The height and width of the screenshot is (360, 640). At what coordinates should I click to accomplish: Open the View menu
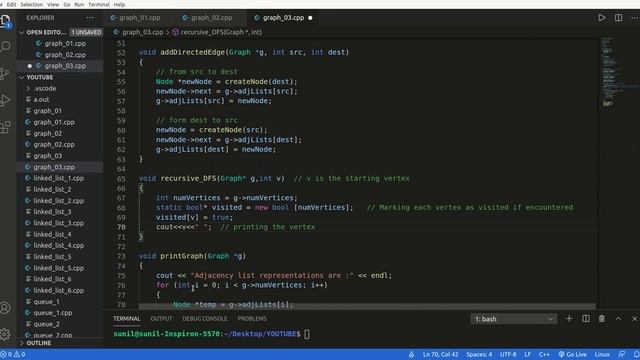coord(53,4)
